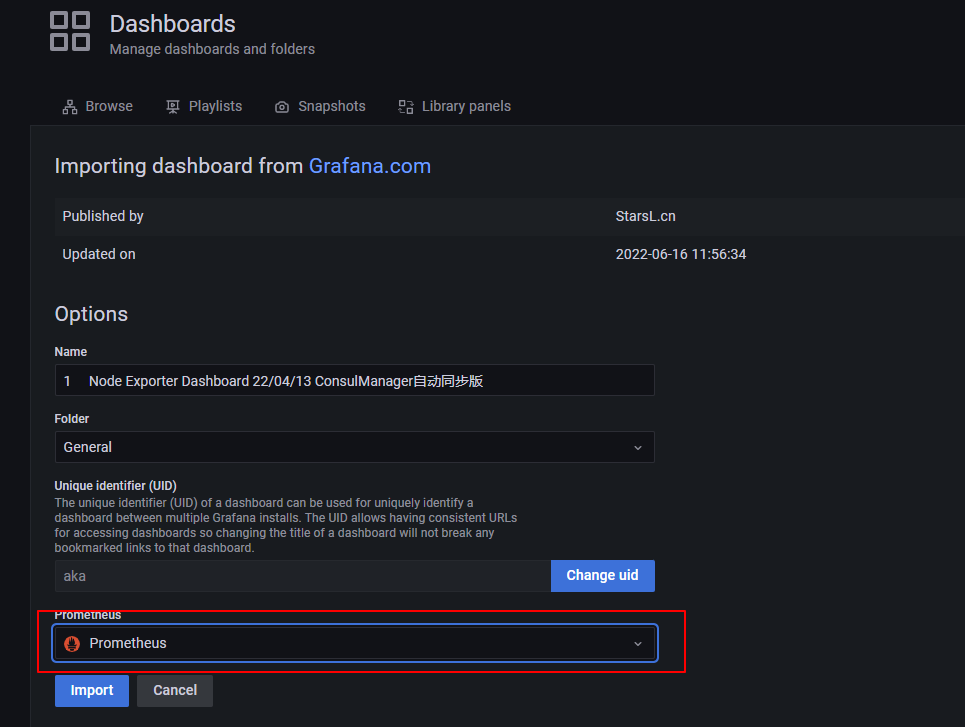This screenshot has width=965, height=727.
Task: Cancel the dashboard import
Action: pyautogui.click(x=175, y=691)
